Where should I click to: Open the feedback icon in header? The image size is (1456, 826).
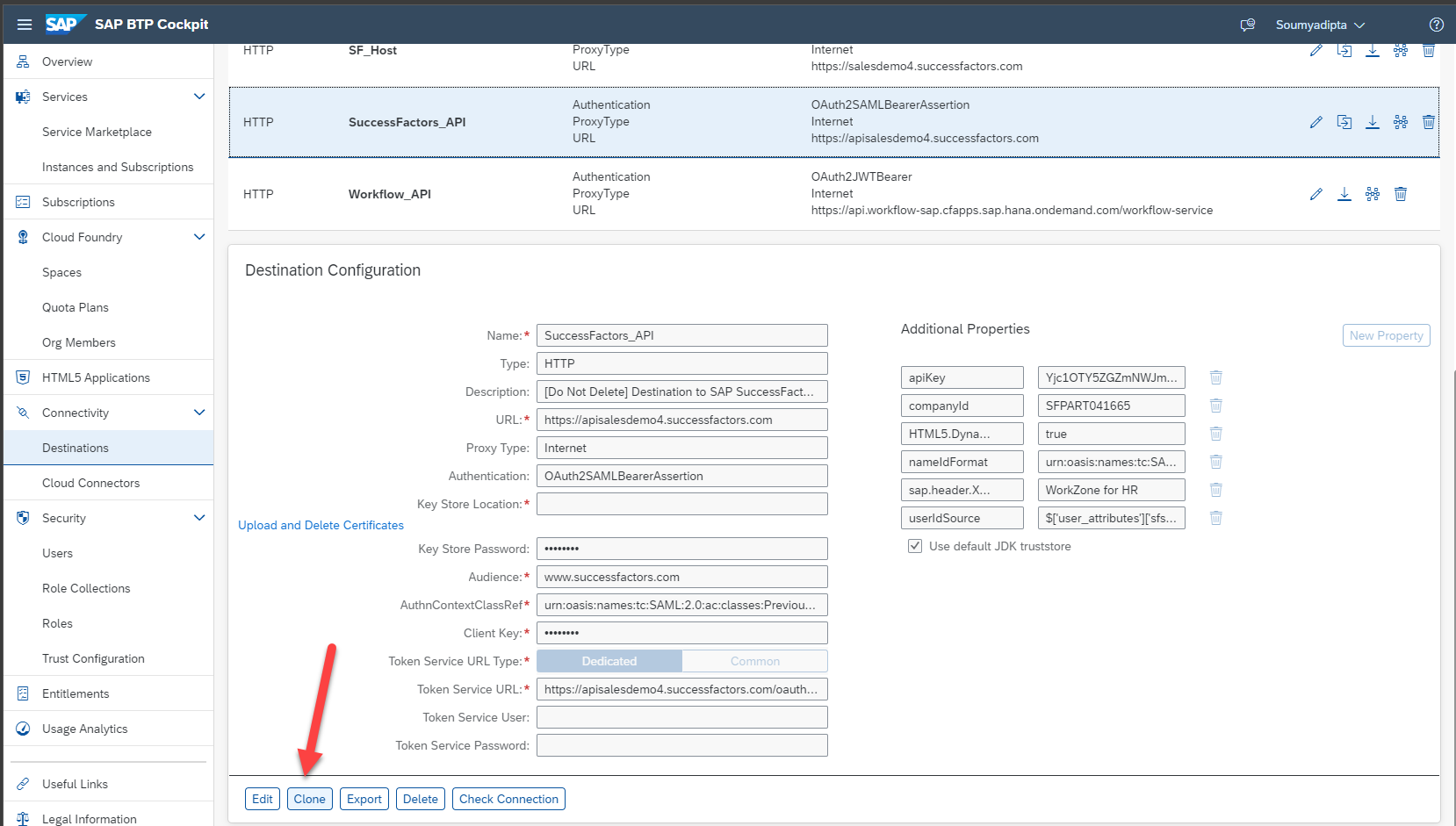click(1247, 25)
